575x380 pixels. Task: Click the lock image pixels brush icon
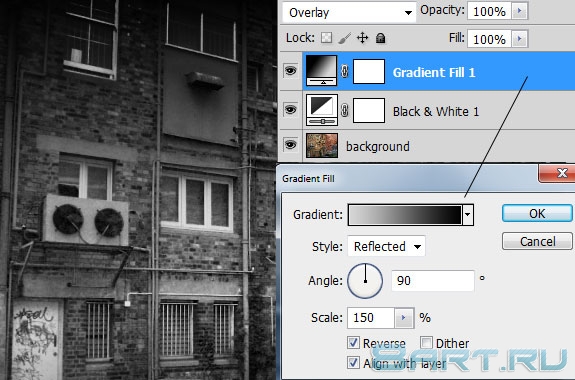[x=344, y=37]
